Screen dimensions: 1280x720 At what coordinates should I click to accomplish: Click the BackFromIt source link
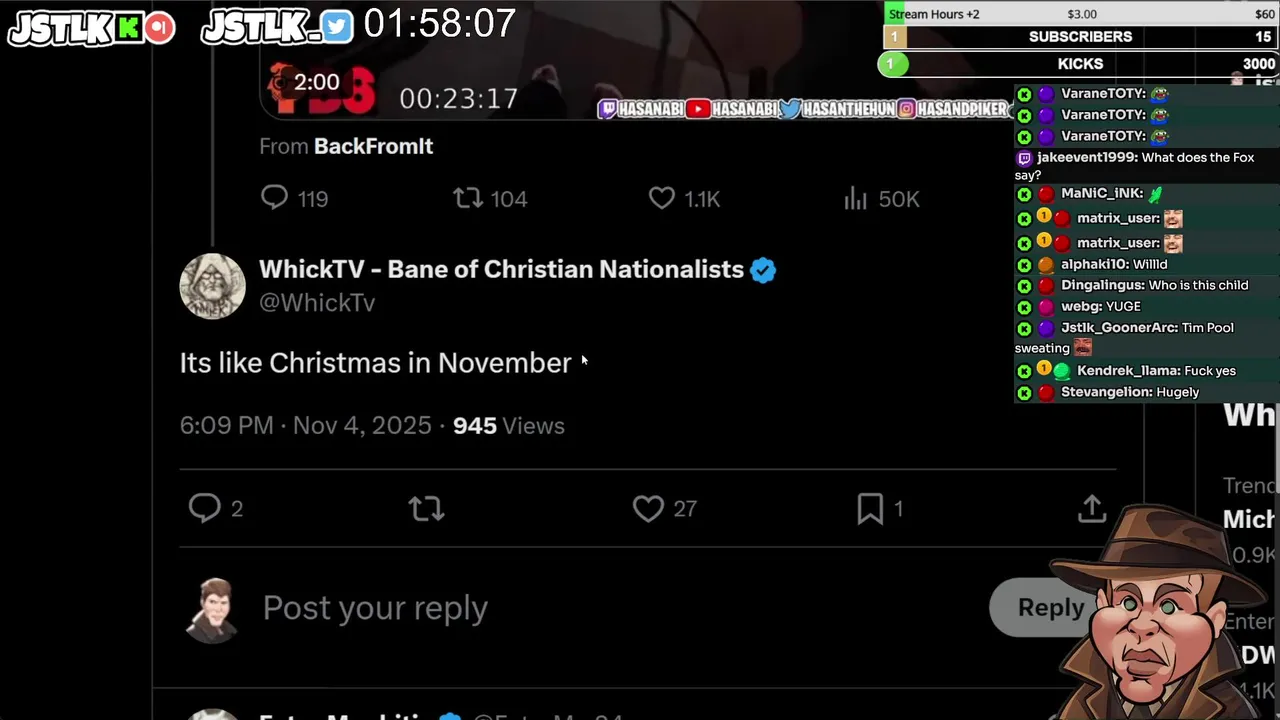click(x=373, y=146)
